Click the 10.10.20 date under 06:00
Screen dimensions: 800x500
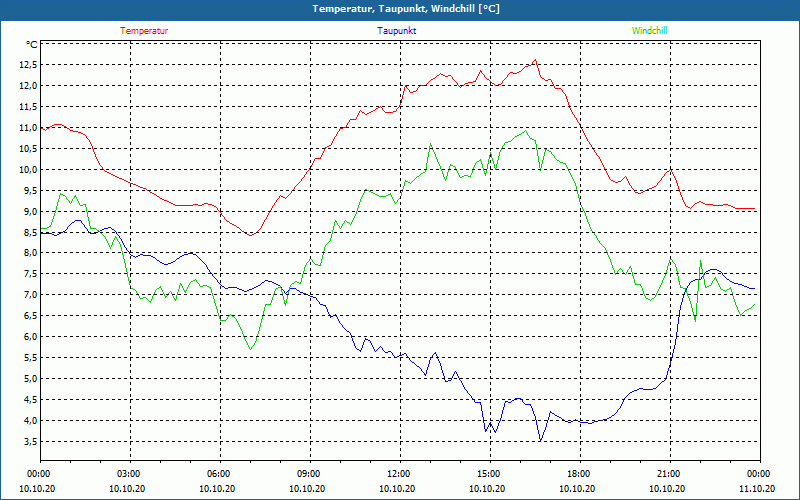[217, 488]
